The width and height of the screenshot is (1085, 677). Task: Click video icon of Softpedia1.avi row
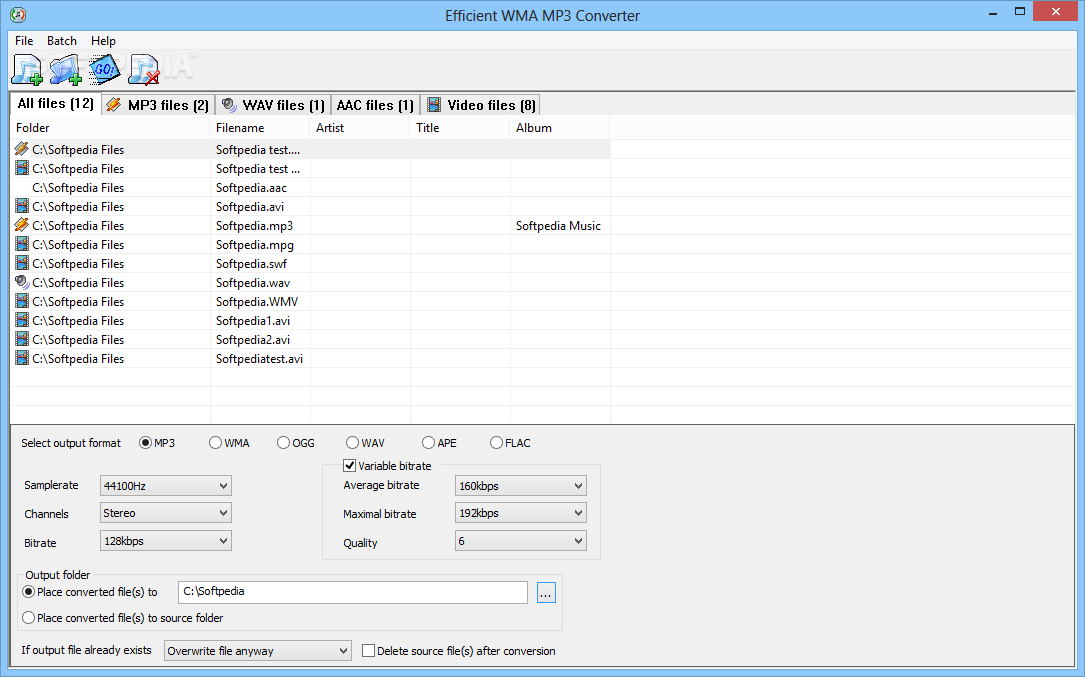(22, 320)
